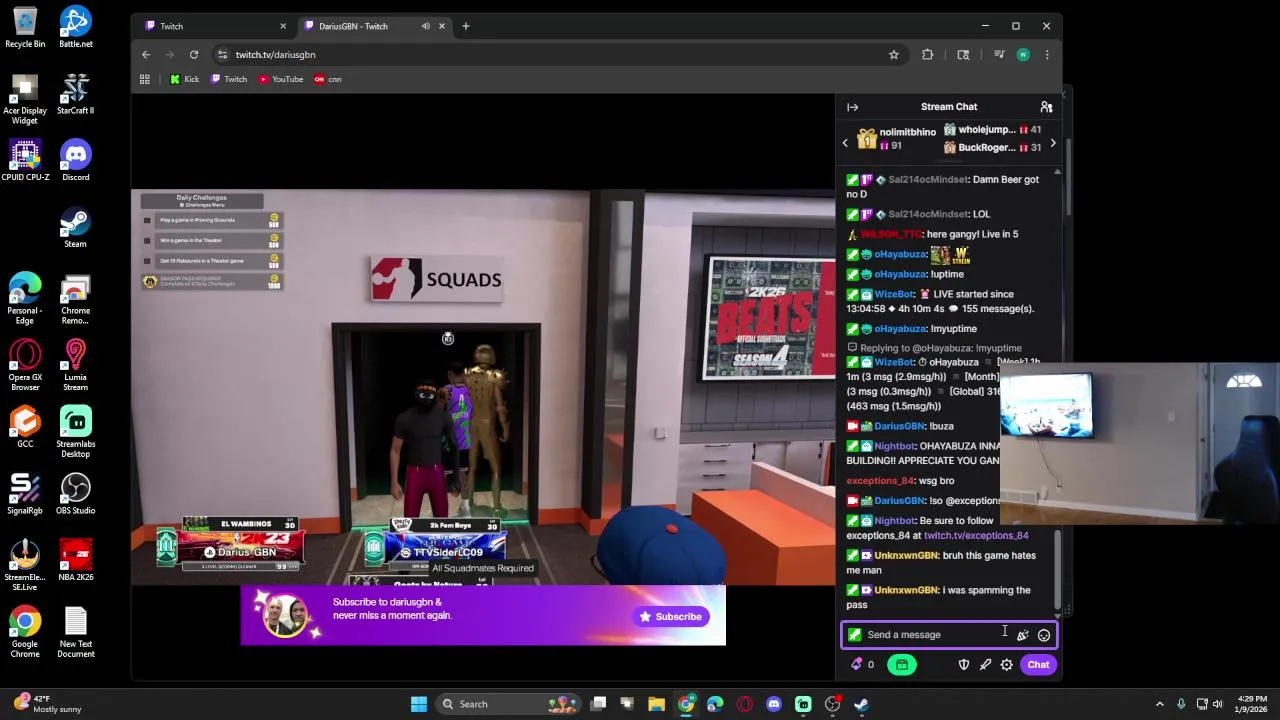Image resolution: width=1280 pixels, height=720 pixels.
Task: Open Chrome three-dot menu
Action: coord(1047,55)
